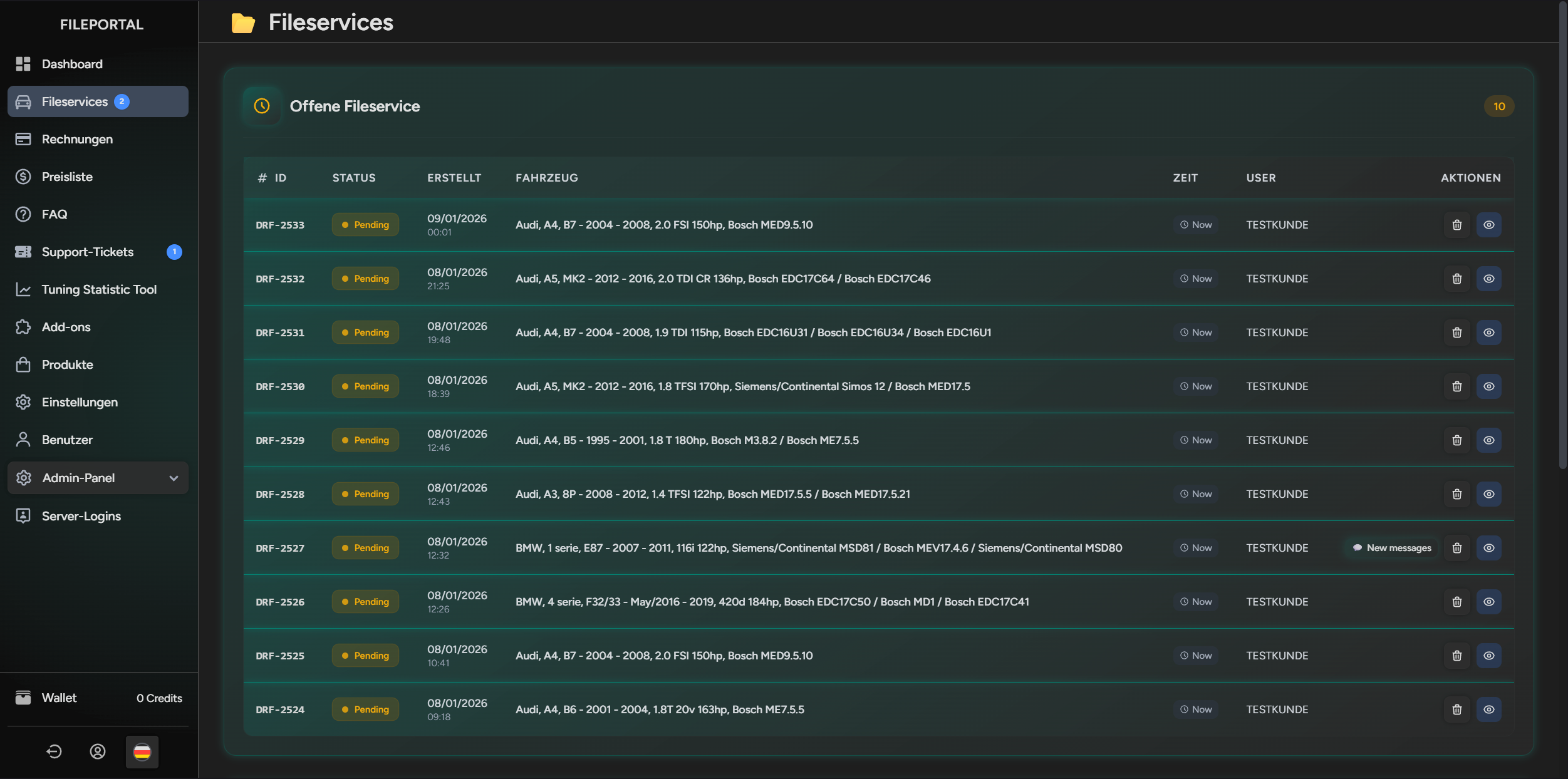Click the Wallet icon in sidebar

coord(23,698)
